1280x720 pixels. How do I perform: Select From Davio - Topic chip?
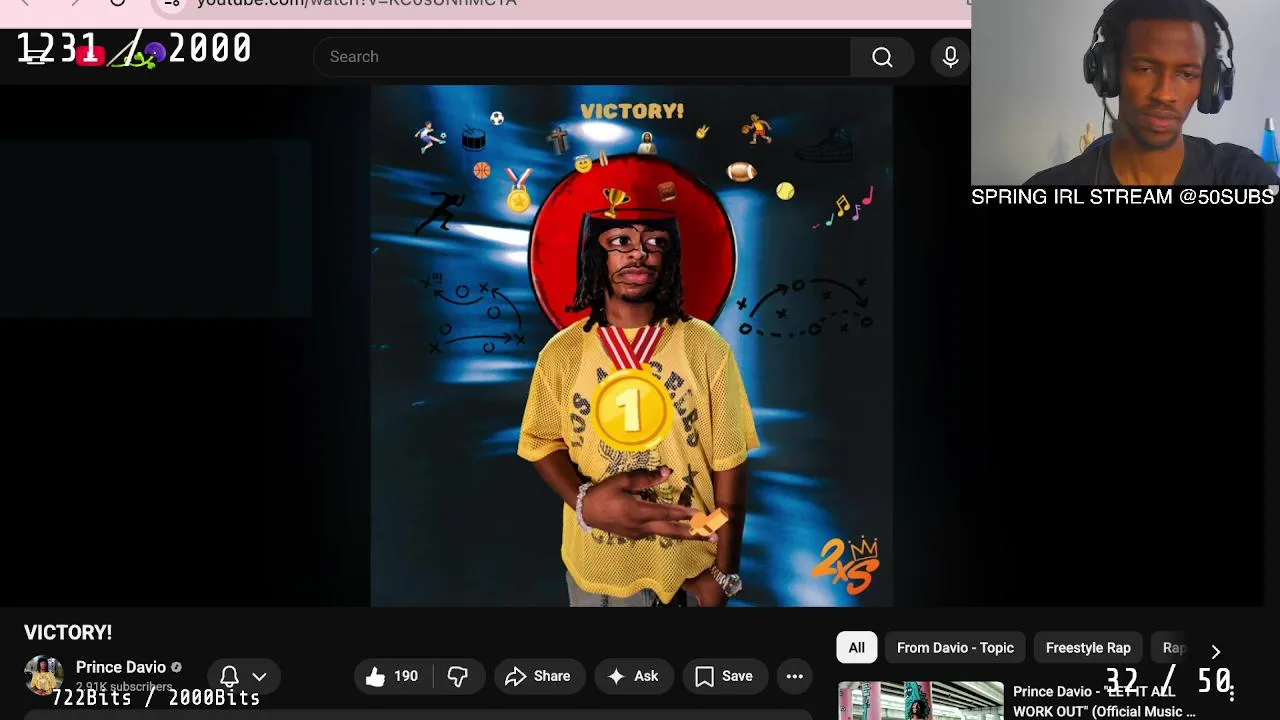[955, 648]
